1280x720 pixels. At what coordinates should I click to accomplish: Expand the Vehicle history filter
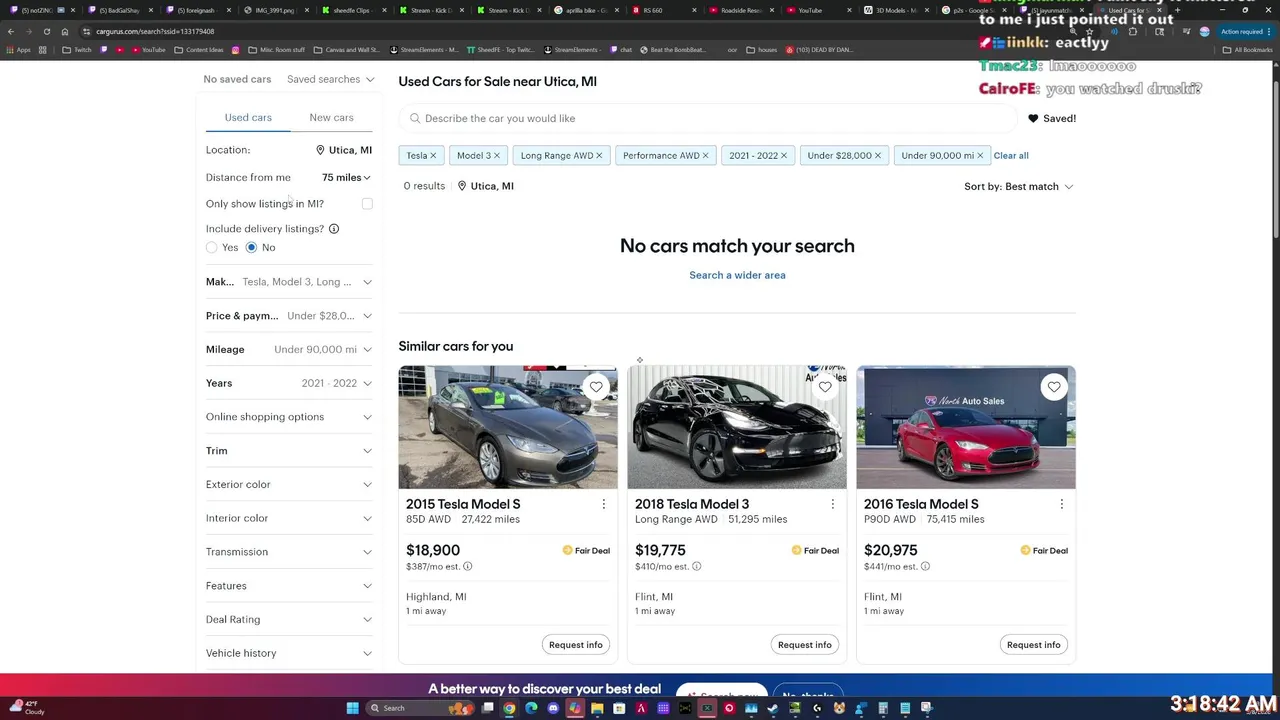[289, 653]
